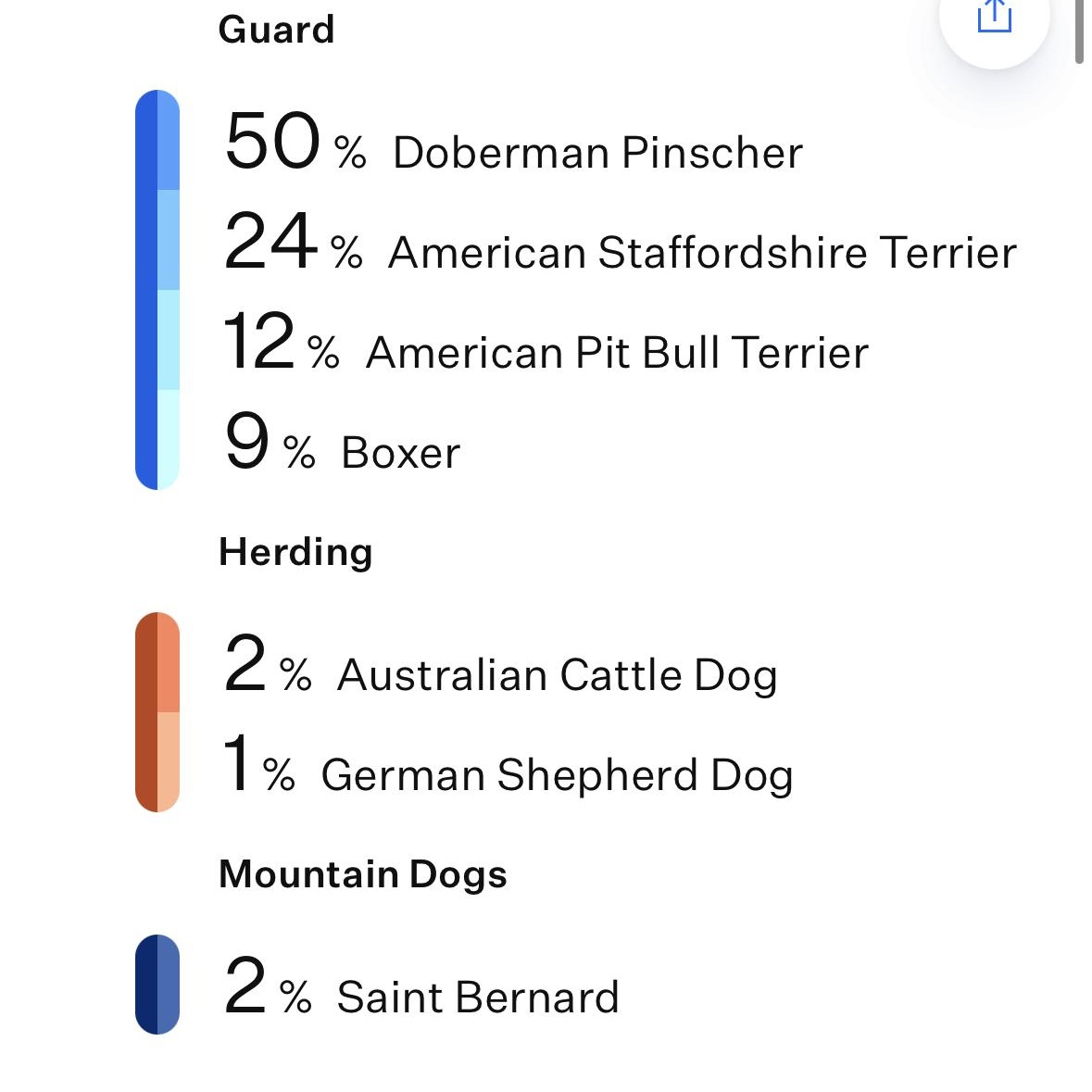Click the German Shepherd Dog peach segment
Viewport: 1092px width, 1092px height.
pos(169,761)
